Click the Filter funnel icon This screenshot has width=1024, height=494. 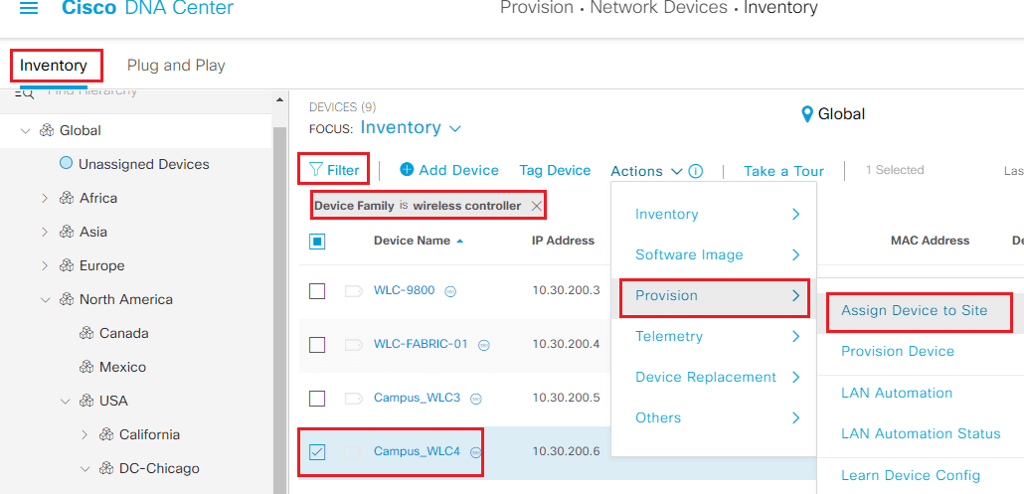[316, 170]
